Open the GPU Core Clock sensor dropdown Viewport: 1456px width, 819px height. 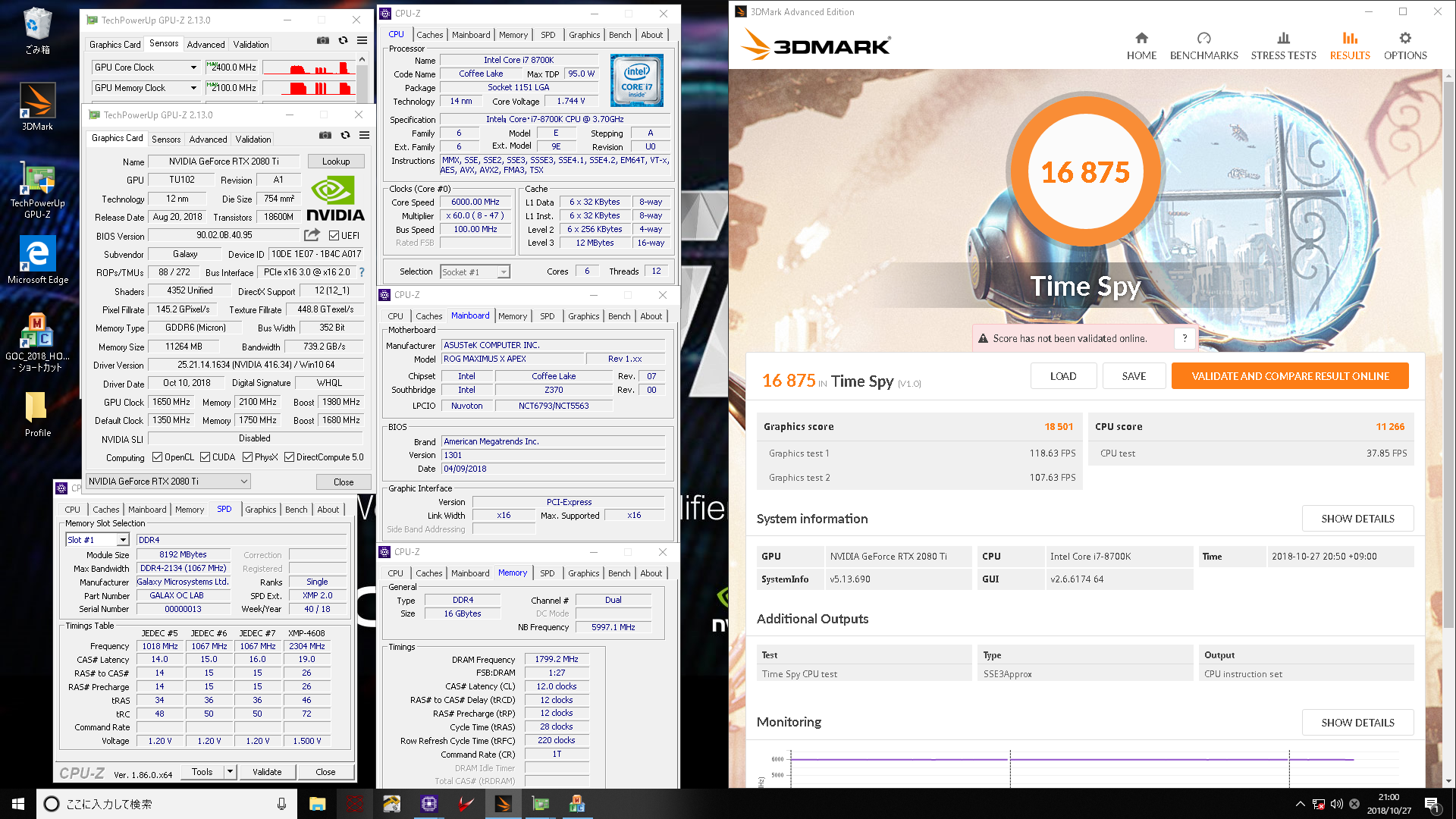point(193,67)
